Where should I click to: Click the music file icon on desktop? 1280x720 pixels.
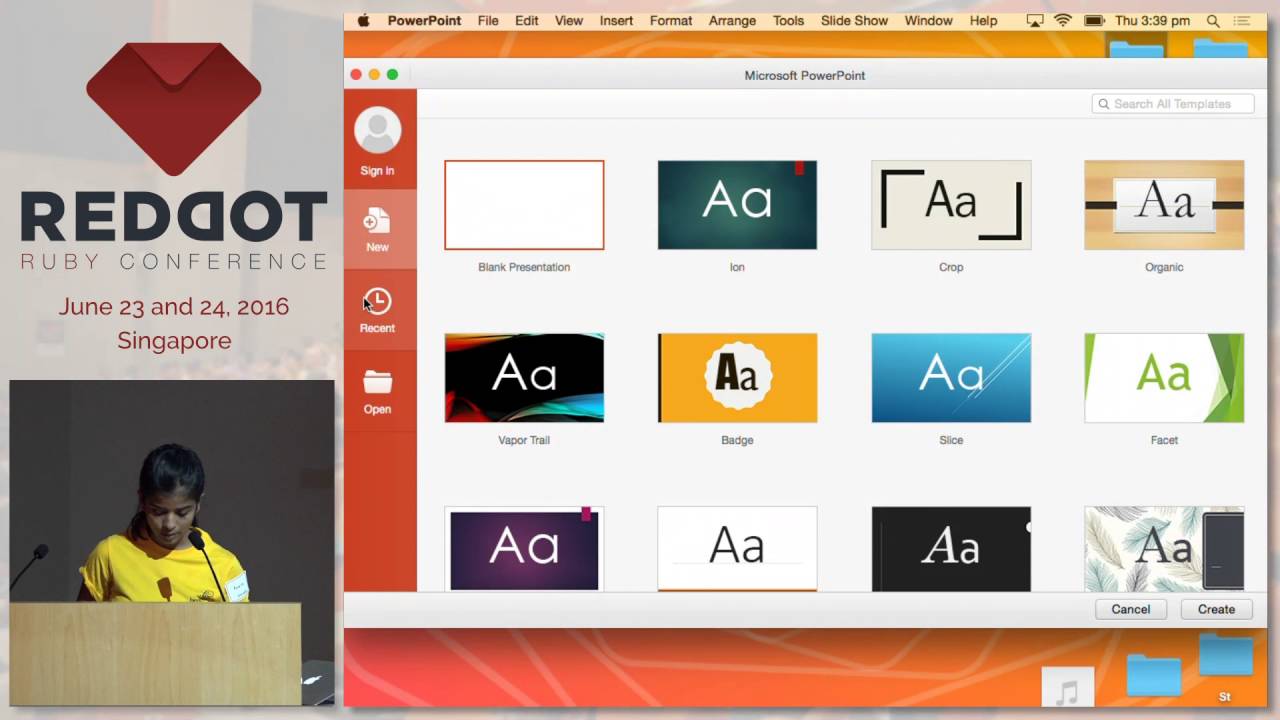1067,688
